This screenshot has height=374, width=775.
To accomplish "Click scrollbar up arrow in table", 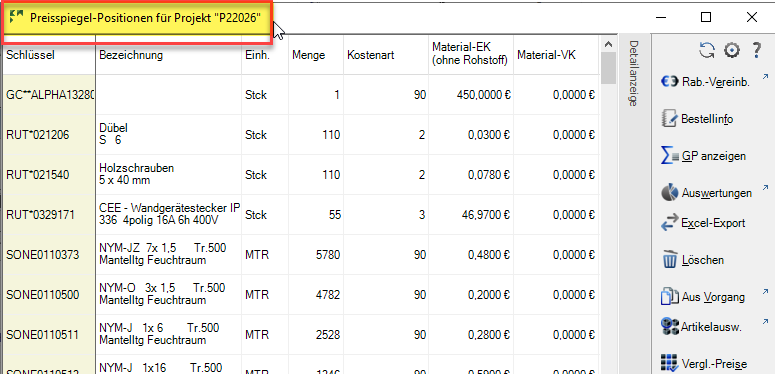I will (x=608, y=44).
